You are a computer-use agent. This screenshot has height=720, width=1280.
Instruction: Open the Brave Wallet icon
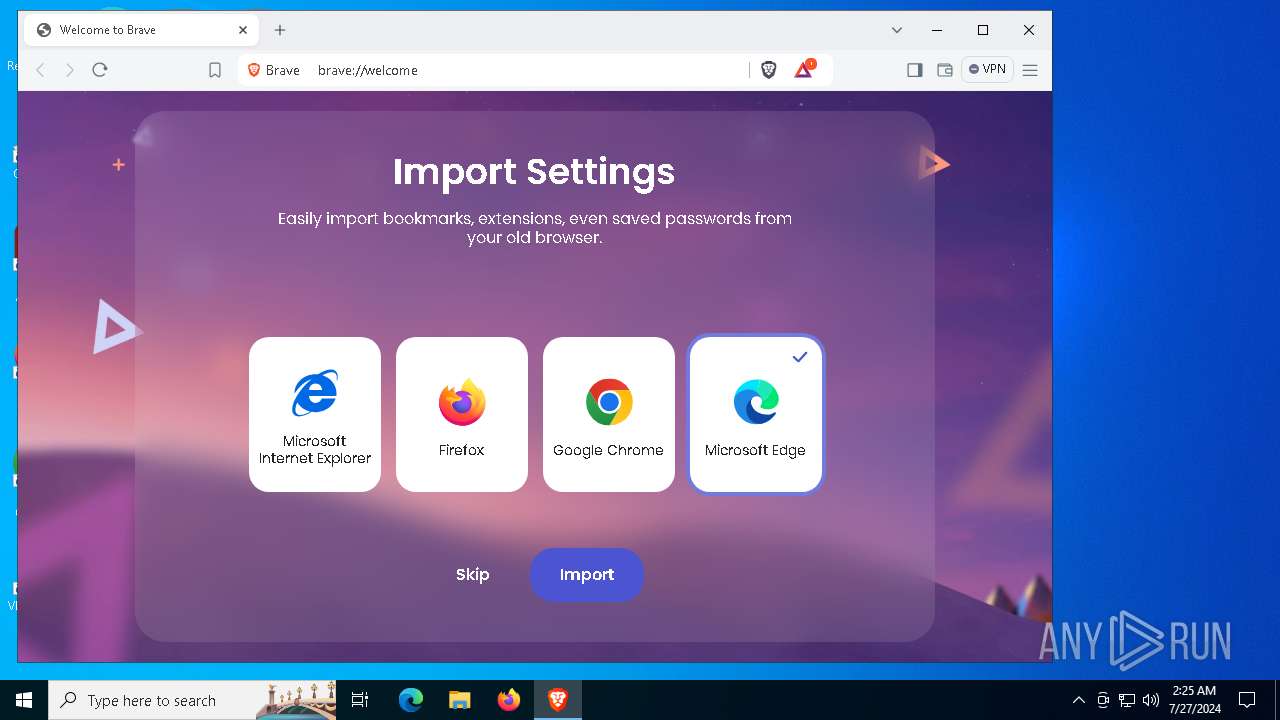[945, 70]
